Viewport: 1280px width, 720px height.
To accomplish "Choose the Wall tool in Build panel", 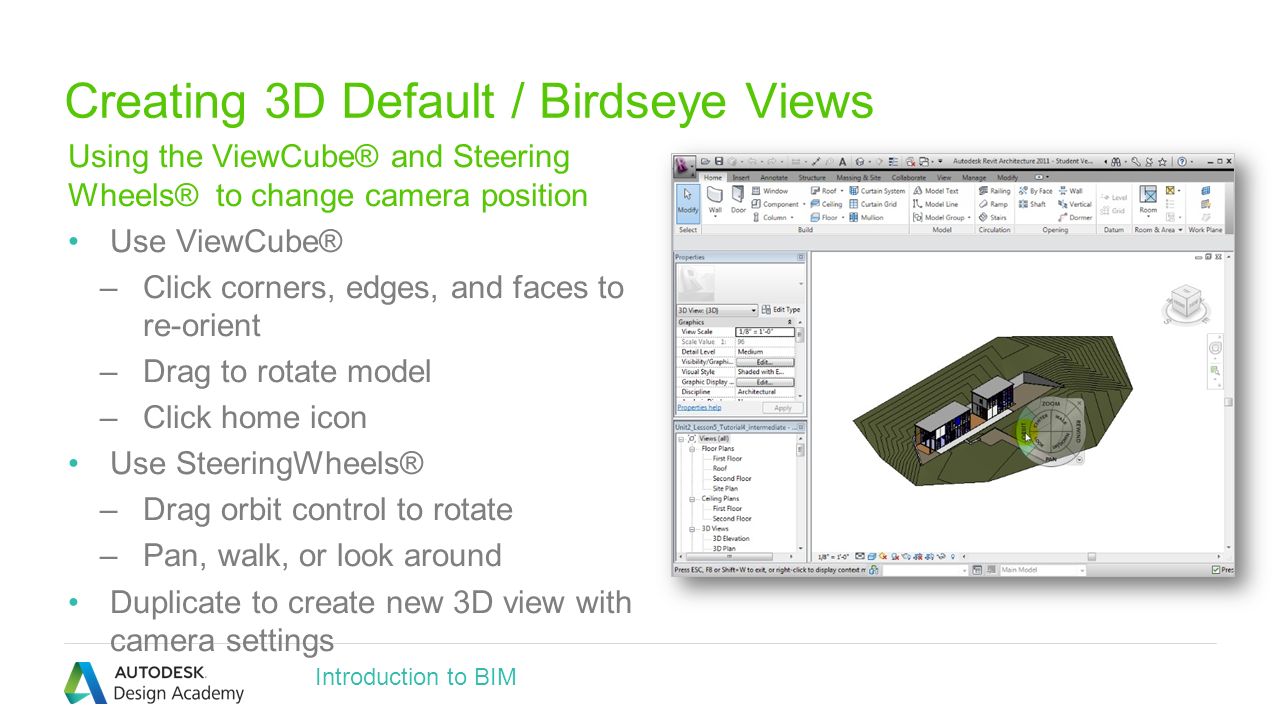I will 715,199.
